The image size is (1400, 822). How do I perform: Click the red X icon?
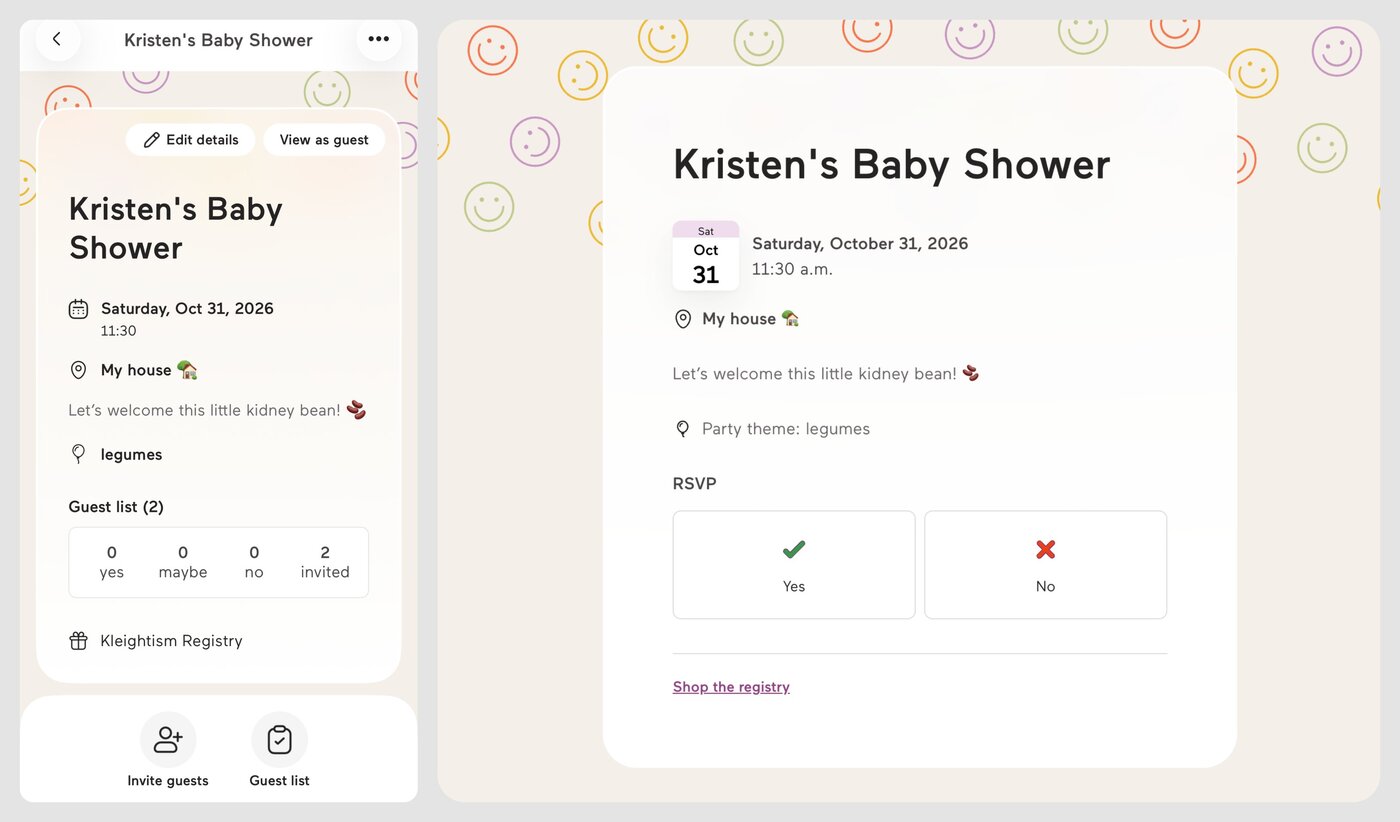tap(1045, 549)
